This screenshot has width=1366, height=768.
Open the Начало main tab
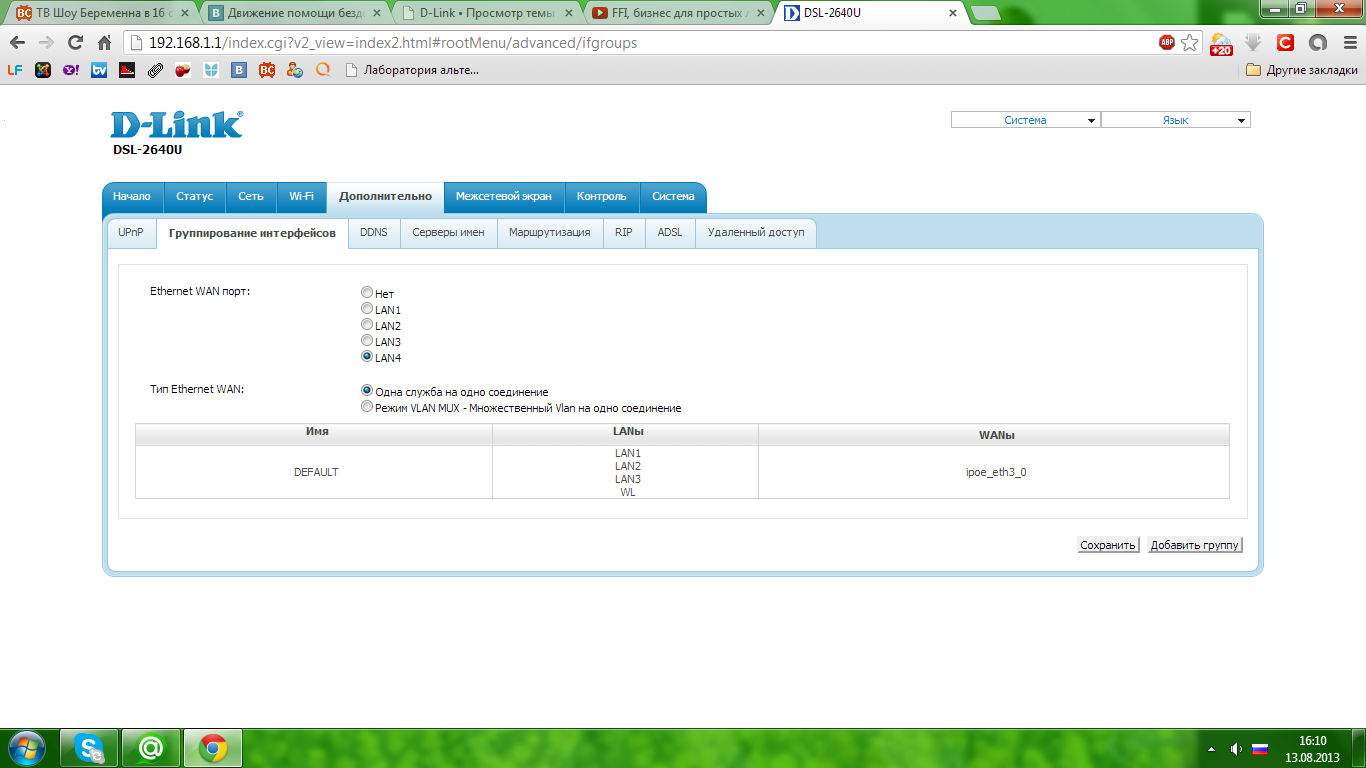(132, 197)
